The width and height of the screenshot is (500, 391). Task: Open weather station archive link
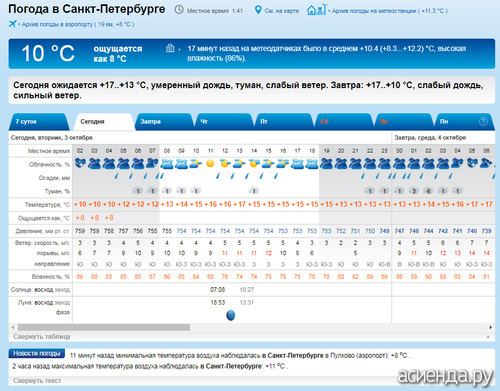click(x=390, y=11)
